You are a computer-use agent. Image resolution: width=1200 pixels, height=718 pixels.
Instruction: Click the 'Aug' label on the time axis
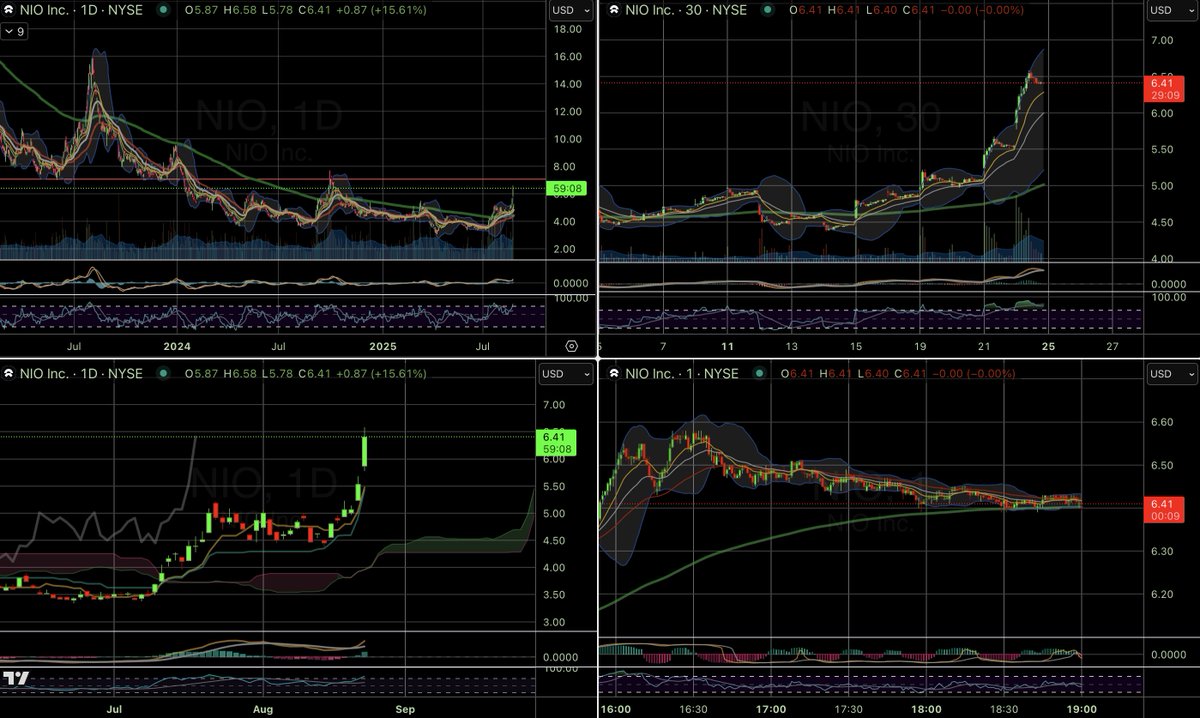(262, 709)
